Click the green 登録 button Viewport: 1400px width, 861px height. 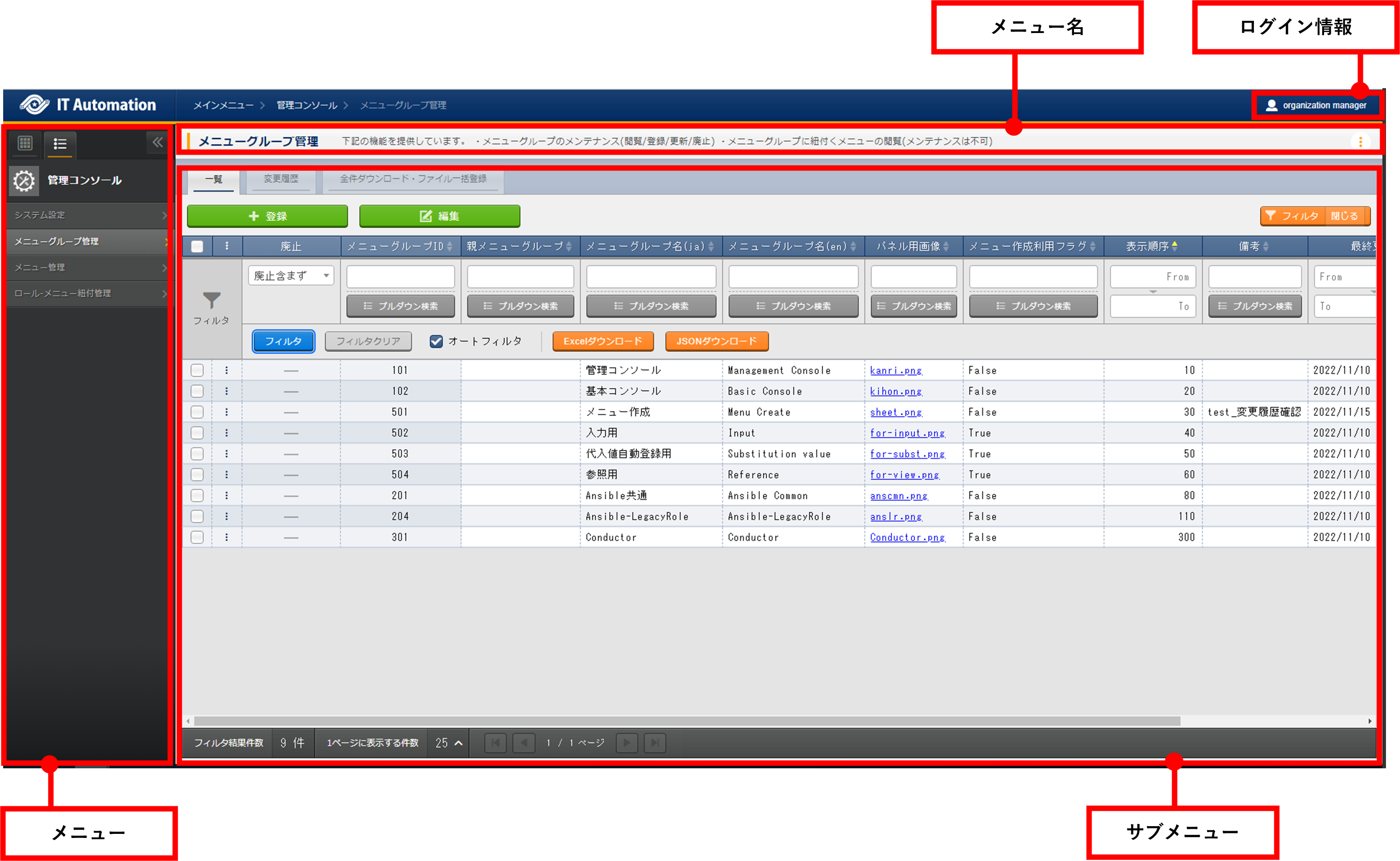point(268,217)
